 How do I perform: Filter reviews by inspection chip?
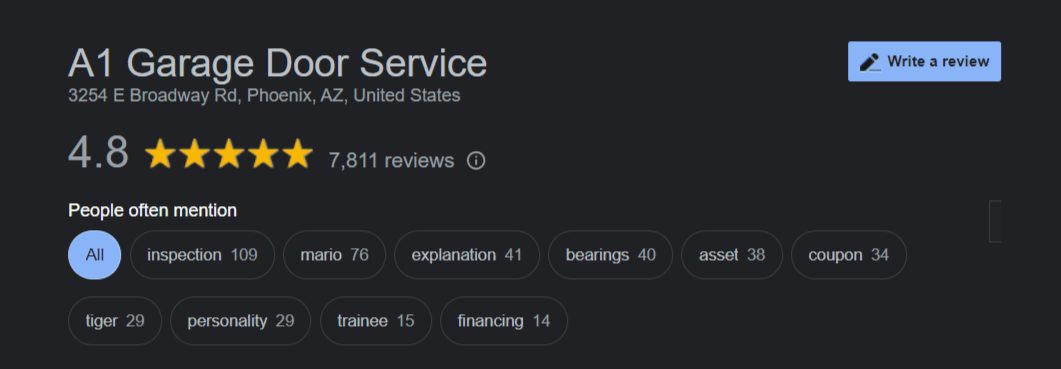click(x=202, y=255)
